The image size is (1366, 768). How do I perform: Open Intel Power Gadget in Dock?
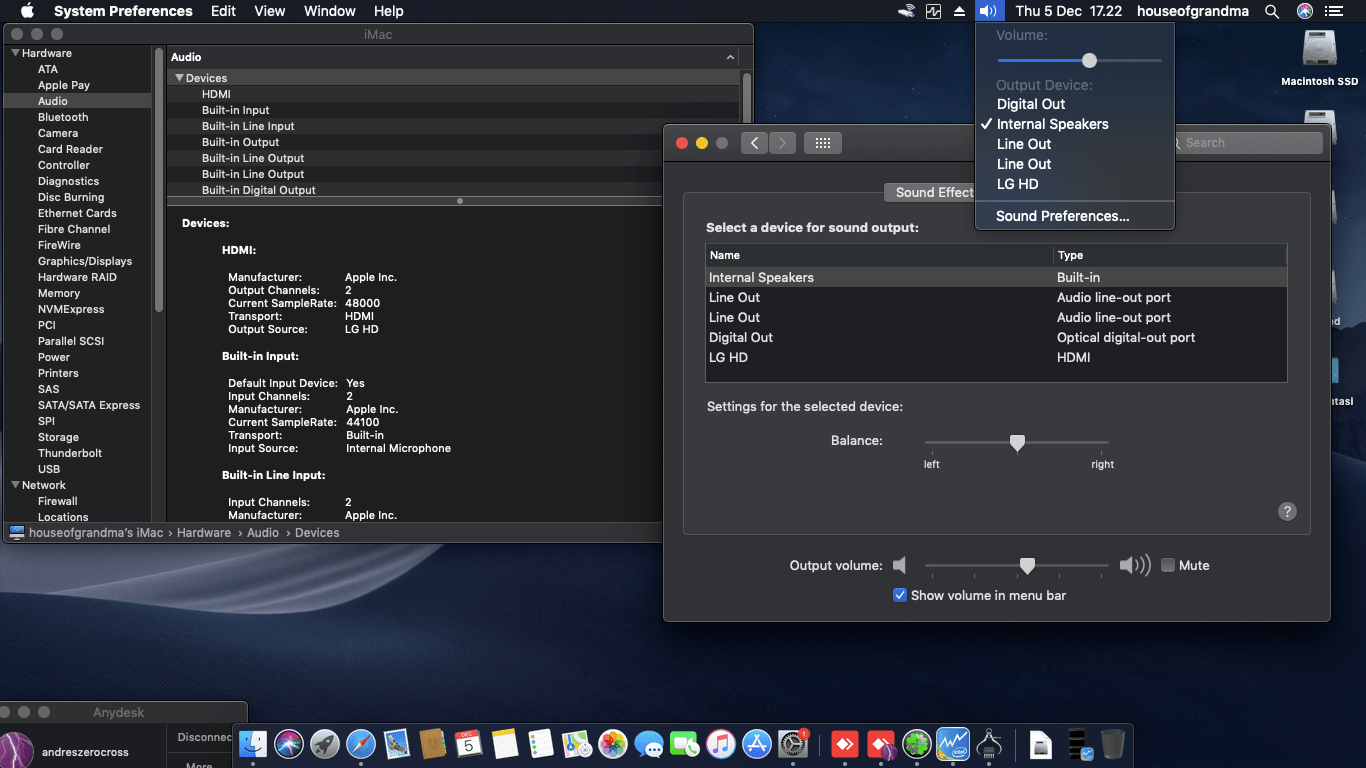click(x=953, y=743)
